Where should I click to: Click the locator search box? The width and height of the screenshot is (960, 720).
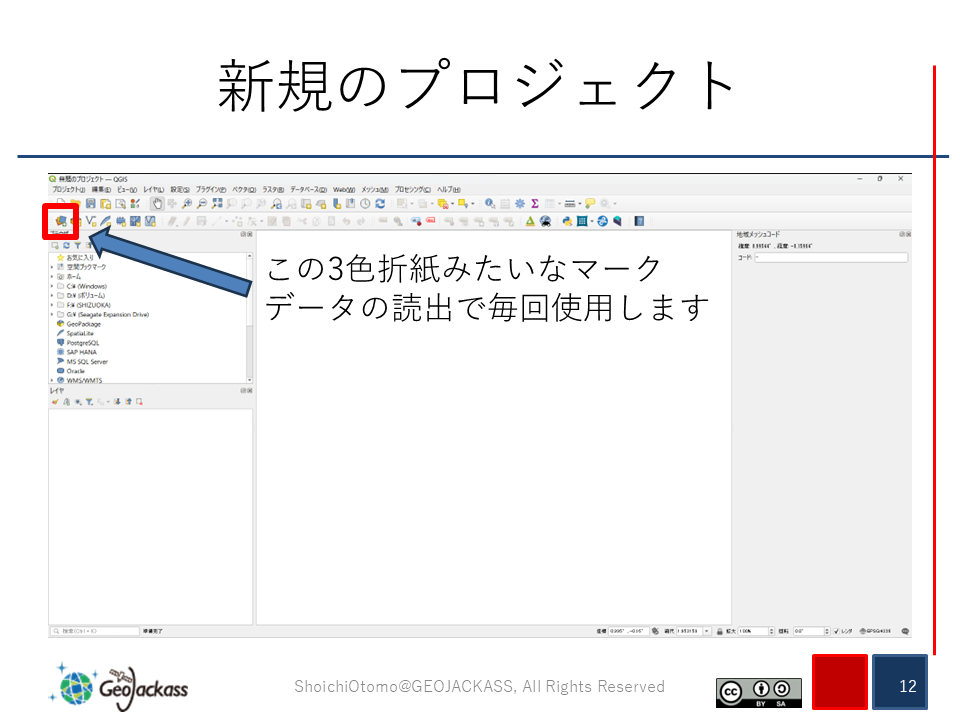click(95, 631)
